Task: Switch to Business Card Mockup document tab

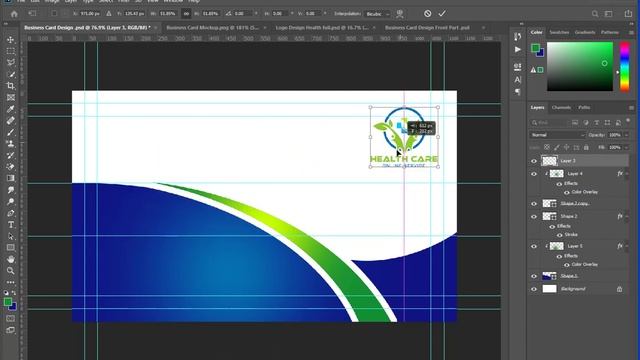Action: point(213,28)
